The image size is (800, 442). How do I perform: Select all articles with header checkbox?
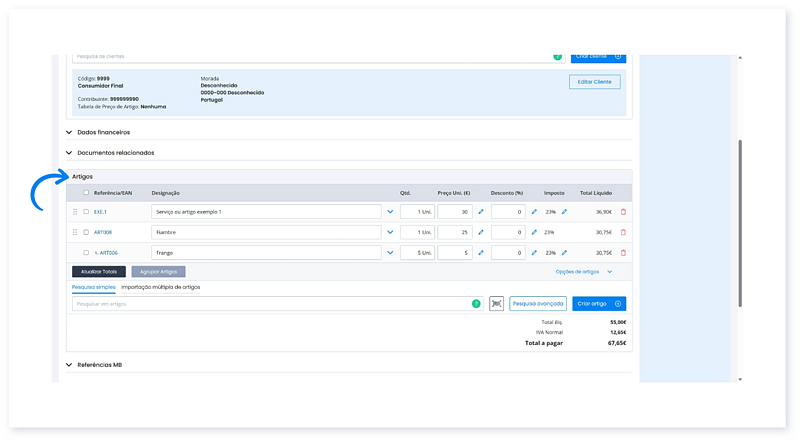pyautogui.click(x=86, y=192)
